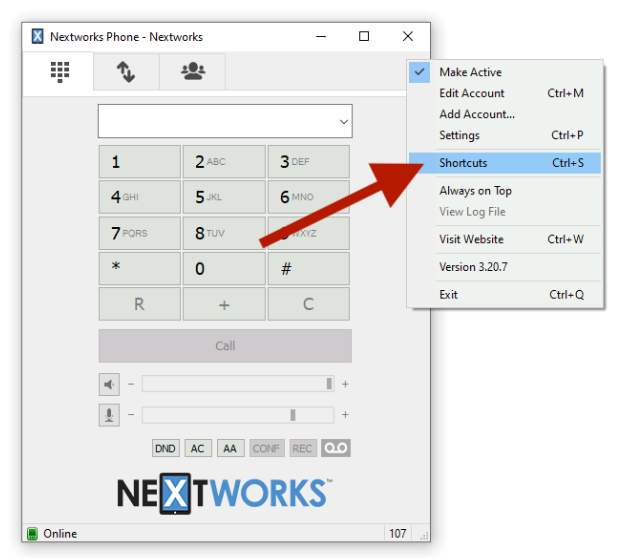Click View Log File entry
Image resolution: width=619 pixels, height=558 pixels.
(x=505, y=212)
